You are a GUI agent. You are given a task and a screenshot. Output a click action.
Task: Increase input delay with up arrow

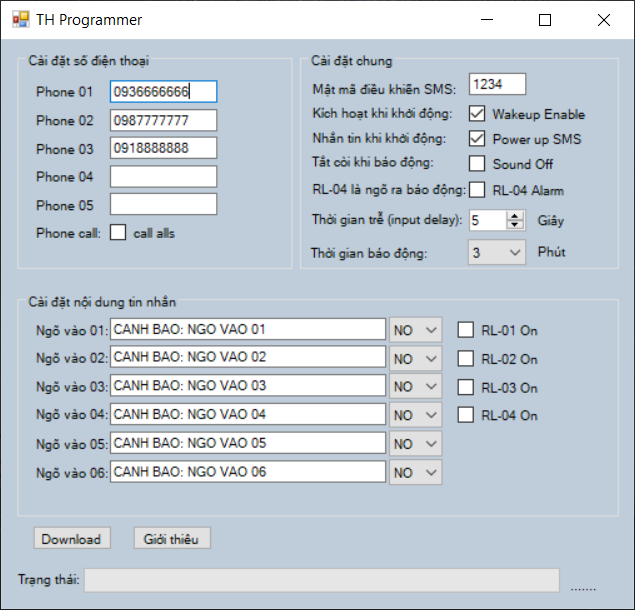click(515, 215)
